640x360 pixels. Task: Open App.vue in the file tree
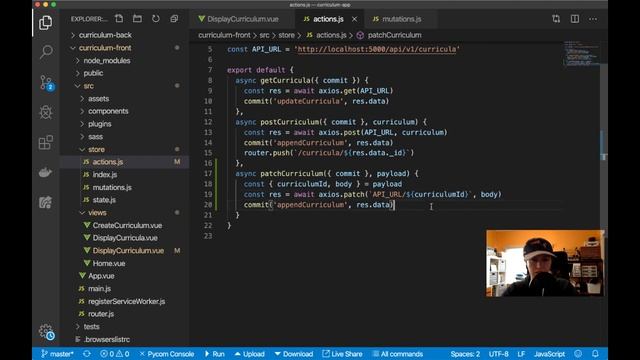(101, 276)
